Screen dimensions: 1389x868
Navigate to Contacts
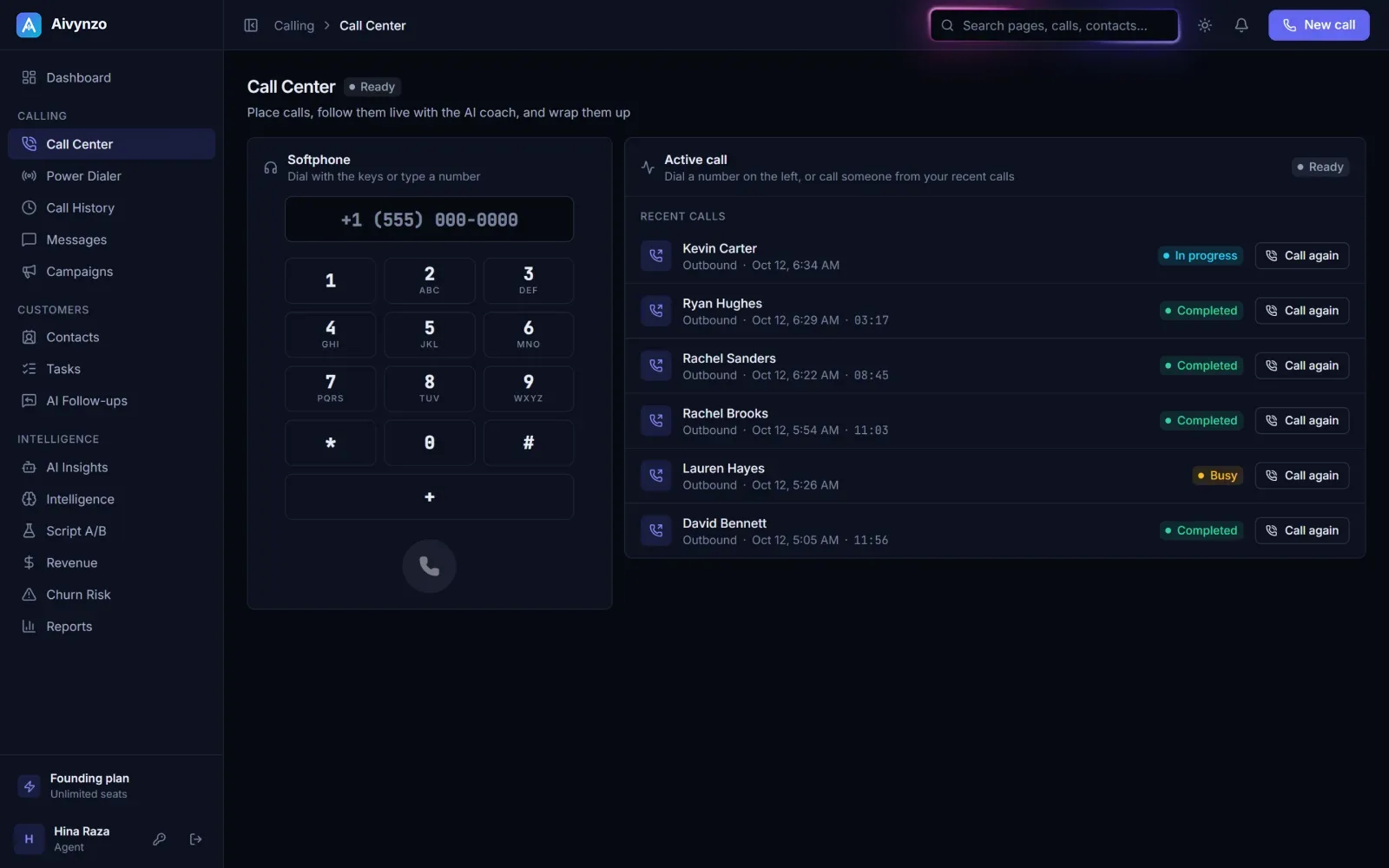click(x=111, y=337)
